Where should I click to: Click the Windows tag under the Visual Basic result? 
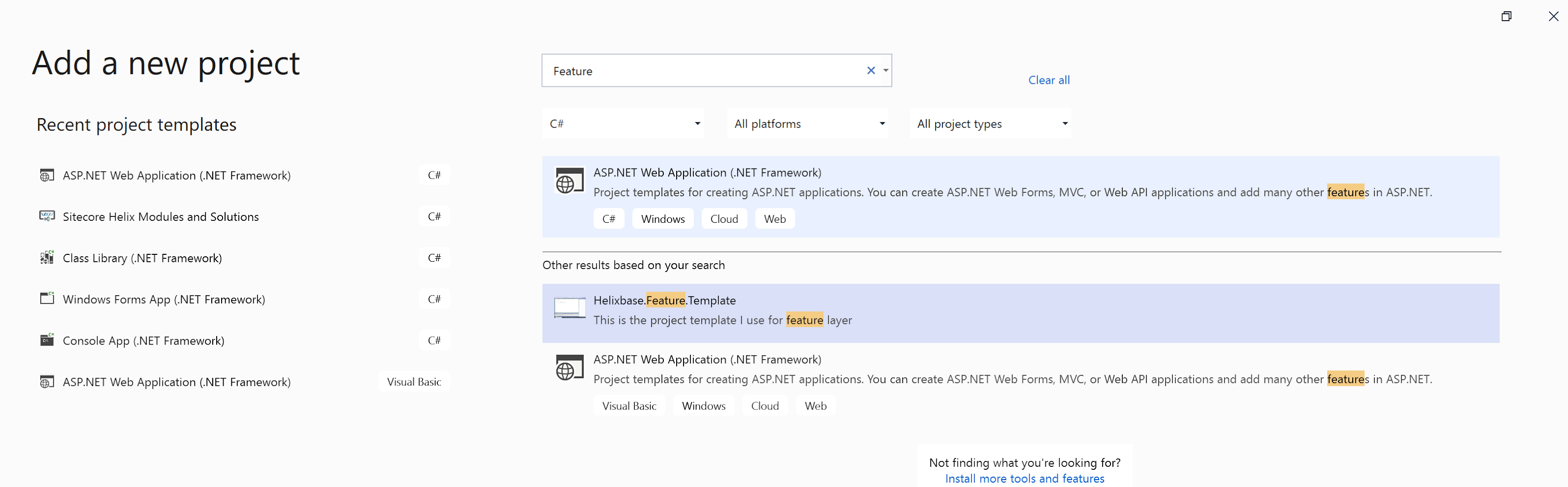coord(704,406)
